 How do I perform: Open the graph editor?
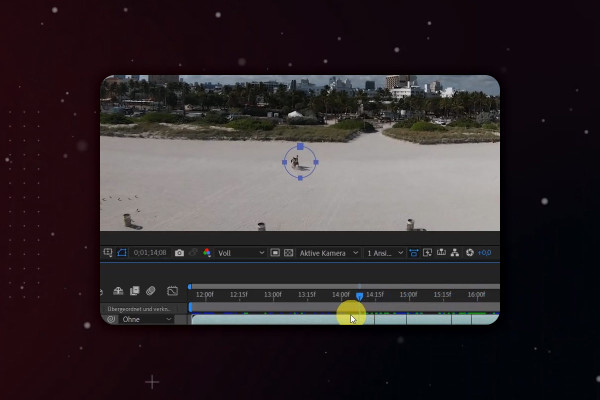click(x=172, y=291)
